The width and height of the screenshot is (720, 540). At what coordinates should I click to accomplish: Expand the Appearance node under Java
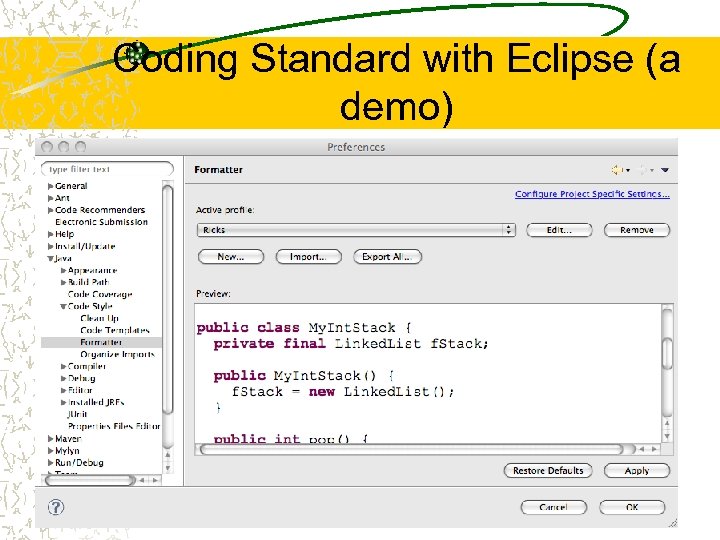tap(63, 270)
